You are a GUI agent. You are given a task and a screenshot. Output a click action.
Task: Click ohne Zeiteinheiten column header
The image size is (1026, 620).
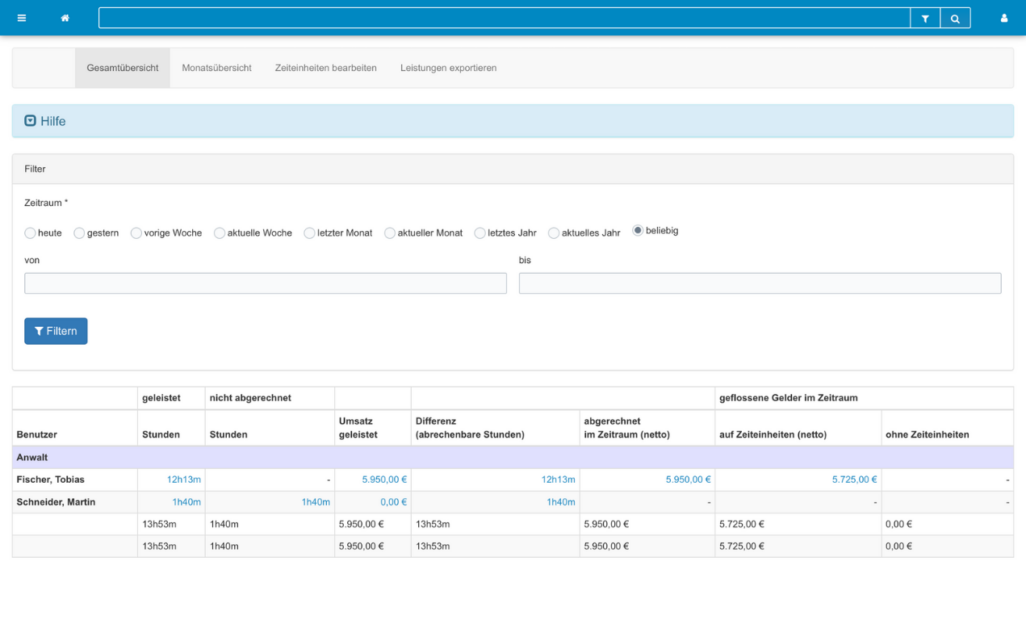coord(927,434)
